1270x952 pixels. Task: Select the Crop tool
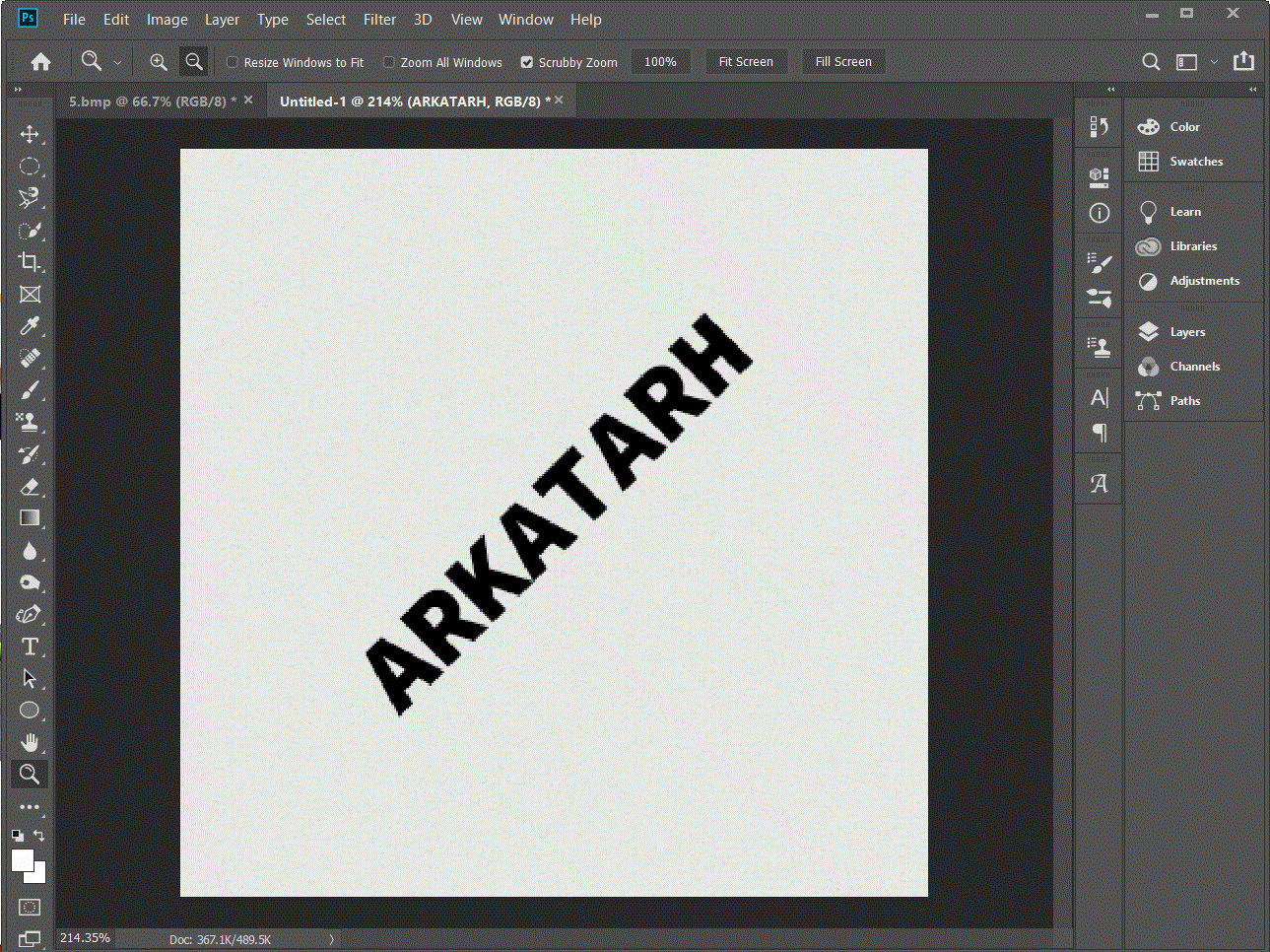point(30,262)
